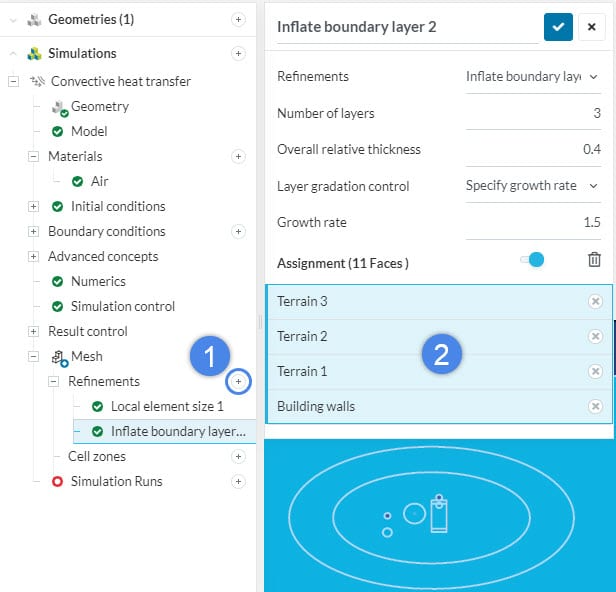Toggle the Assignment selection switch
616x592 pixels.
[x=532, y=260]
